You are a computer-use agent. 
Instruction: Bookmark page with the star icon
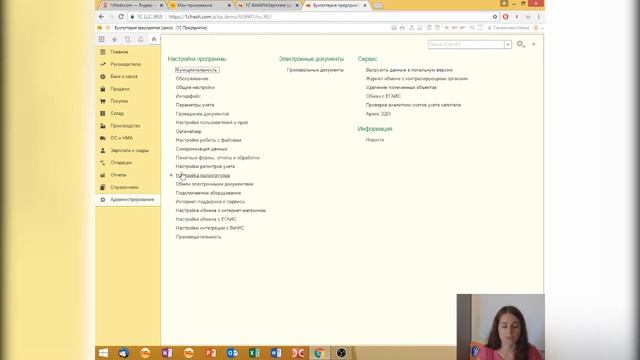pos(495,17)
